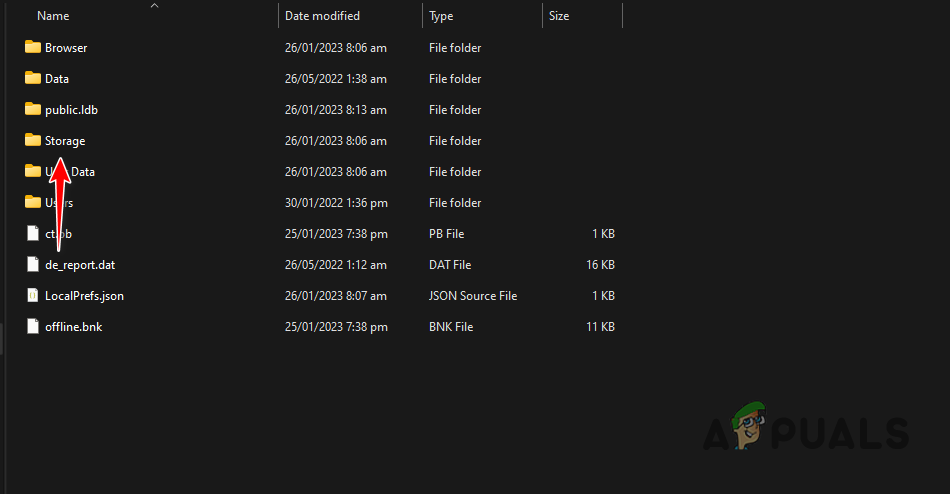The image size is (950, 494).
Task: Click the date 26/05/2022 1:12 am
Action: click(x=336, y=265)
